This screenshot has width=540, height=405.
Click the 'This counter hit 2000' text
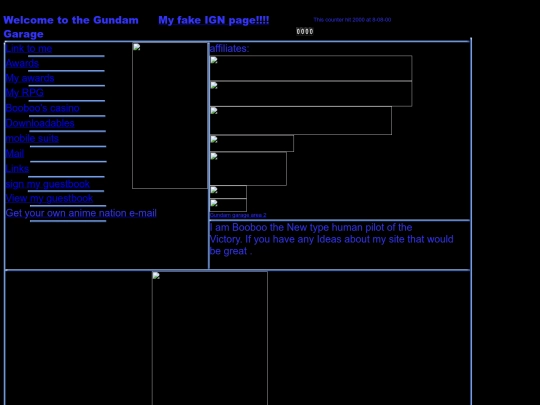[352, 20]
